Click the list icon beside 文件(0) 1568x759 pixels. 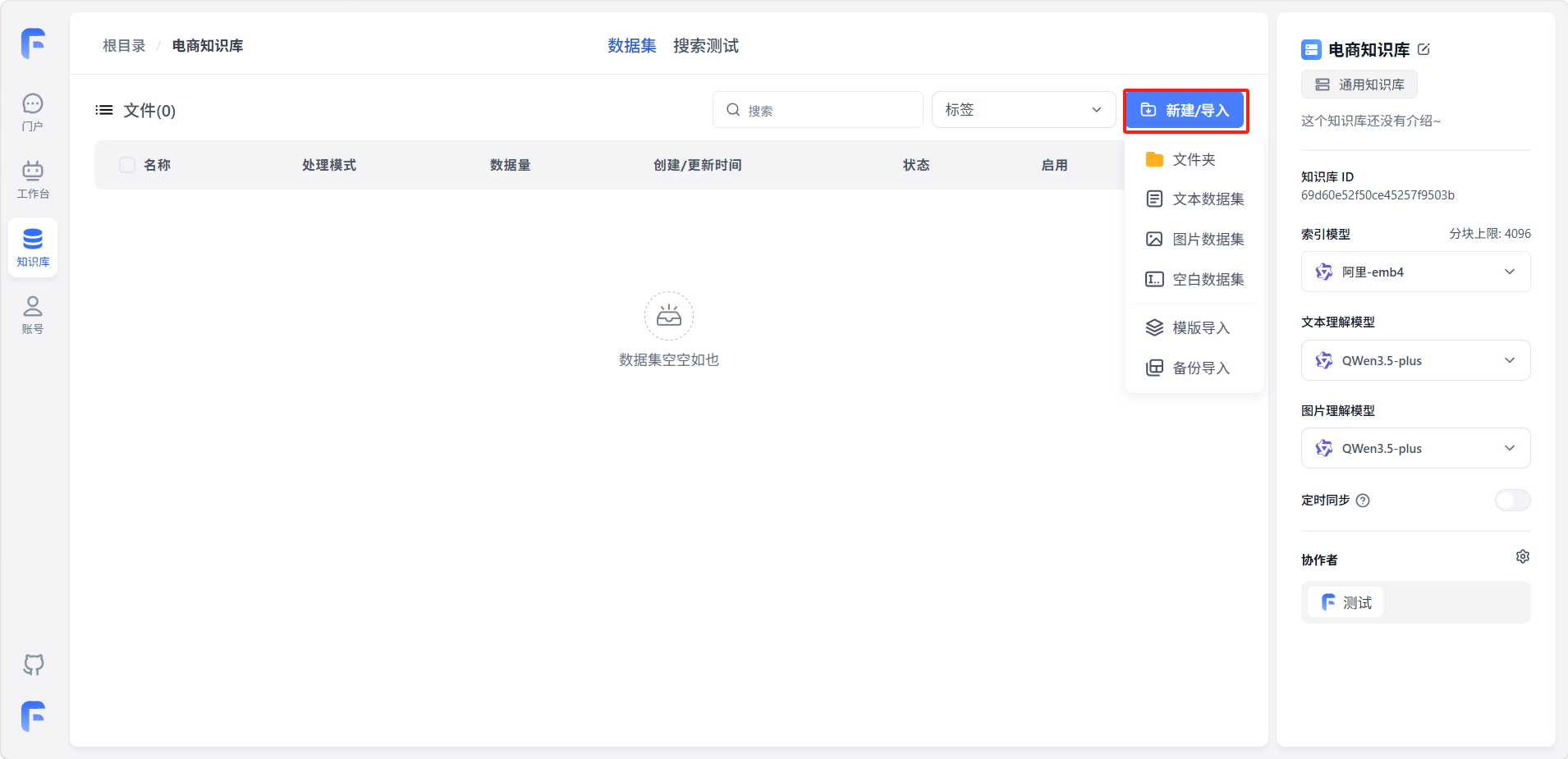point(104,110)
